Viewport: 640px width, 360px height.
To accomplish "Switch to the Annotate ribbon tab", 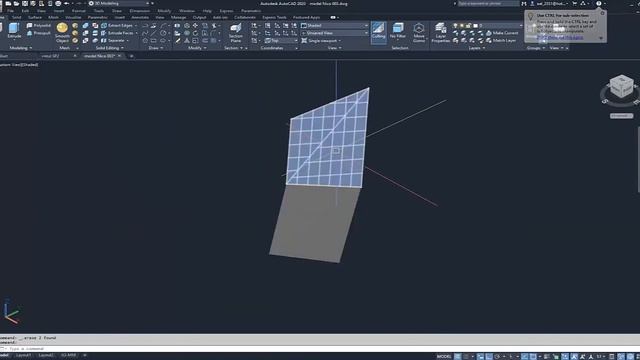I will click(x=140, y=18).
